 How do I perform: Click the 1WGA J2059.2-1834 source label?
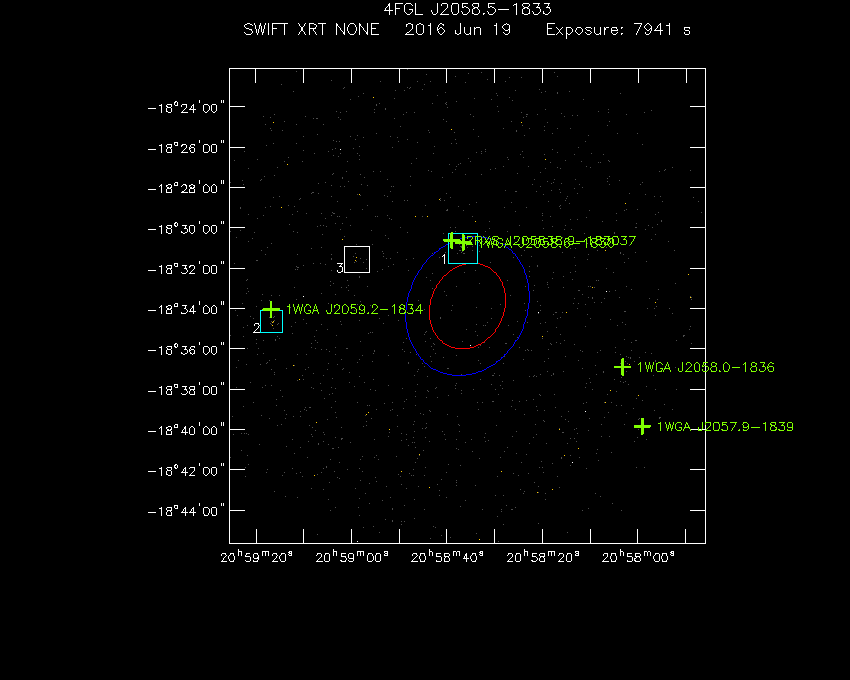click(355, 309)
